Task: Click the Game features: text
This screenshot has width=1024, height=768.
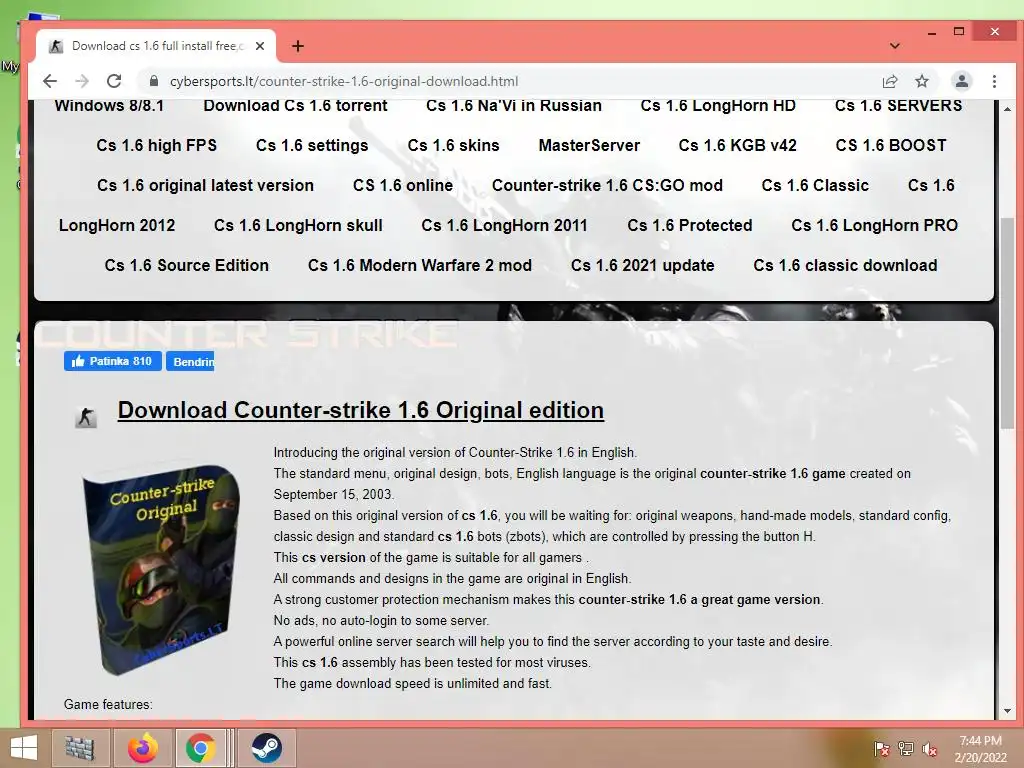Action: [x=108, y=704]
